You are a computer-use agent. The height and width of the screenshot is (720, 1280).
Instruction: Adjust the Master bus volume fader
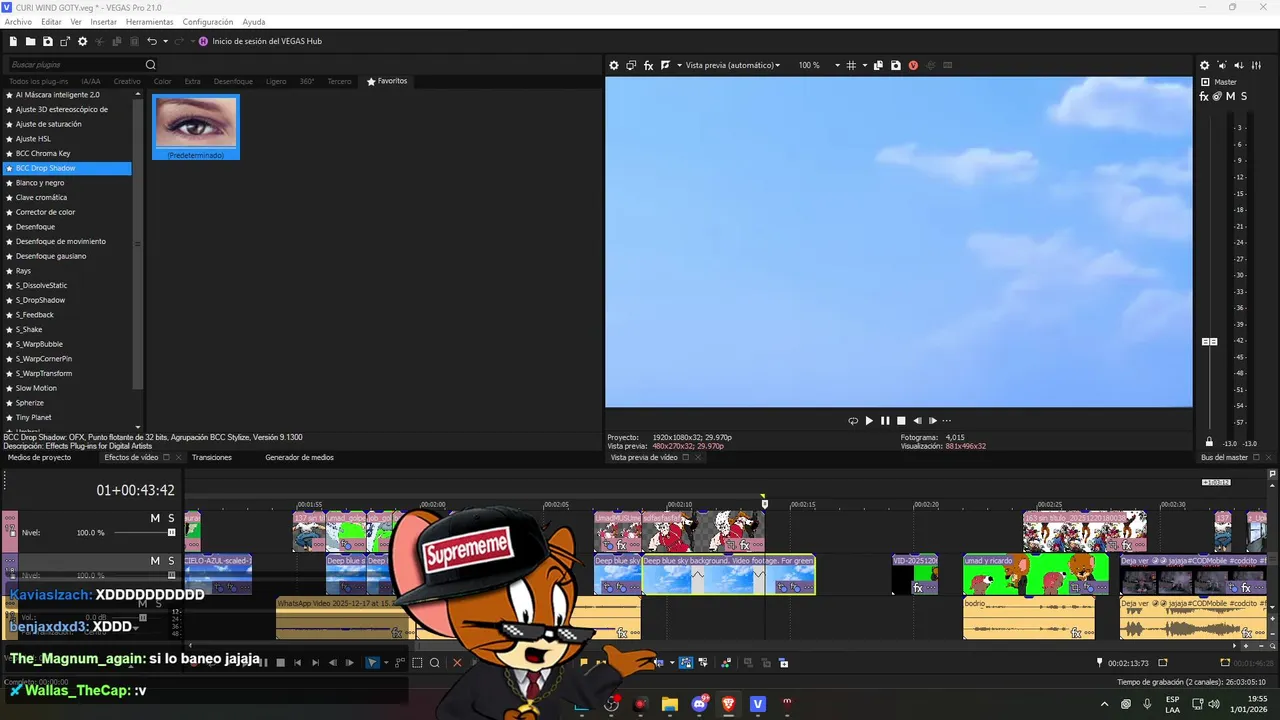1209,342
